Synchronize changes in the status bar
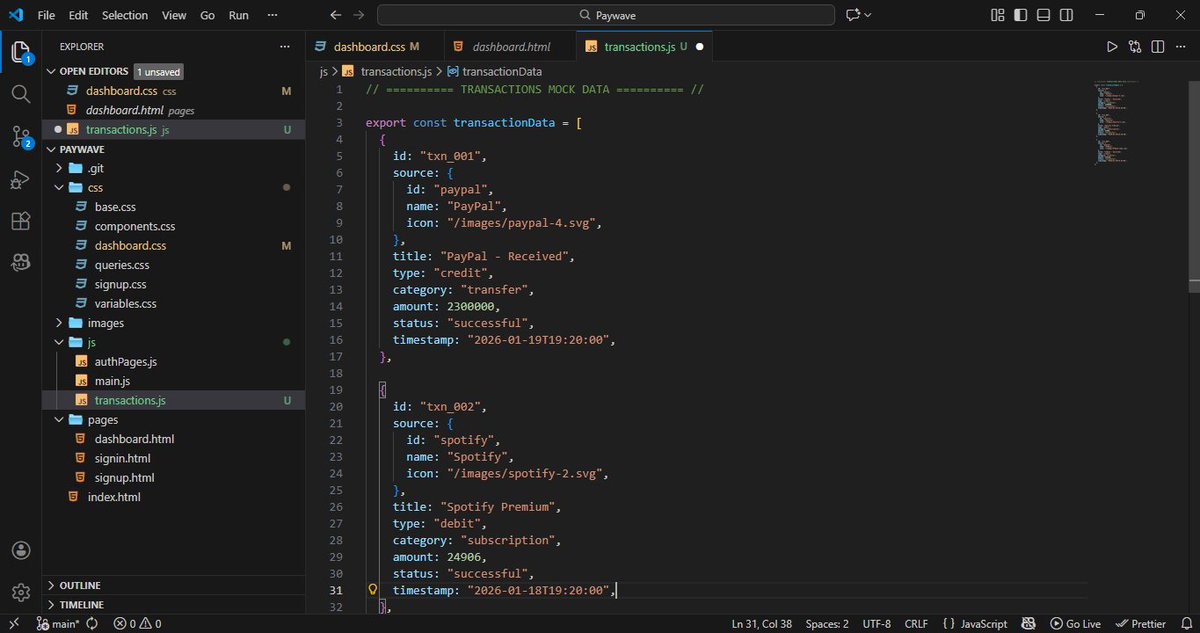Image resolution: width=1200 pixels, height=633 pixels. tap(92, 623)
